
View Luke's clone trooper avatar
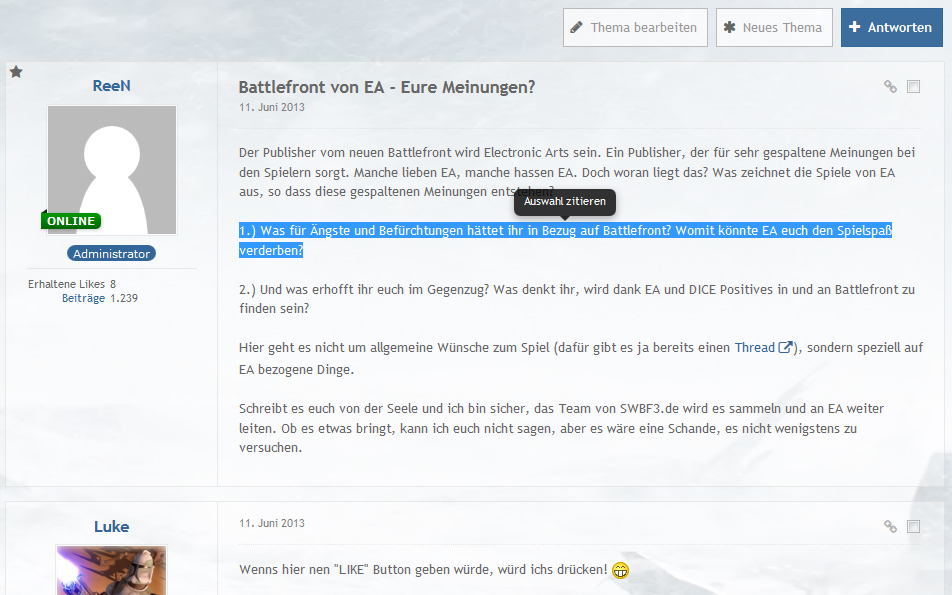[x=112, y=570]
